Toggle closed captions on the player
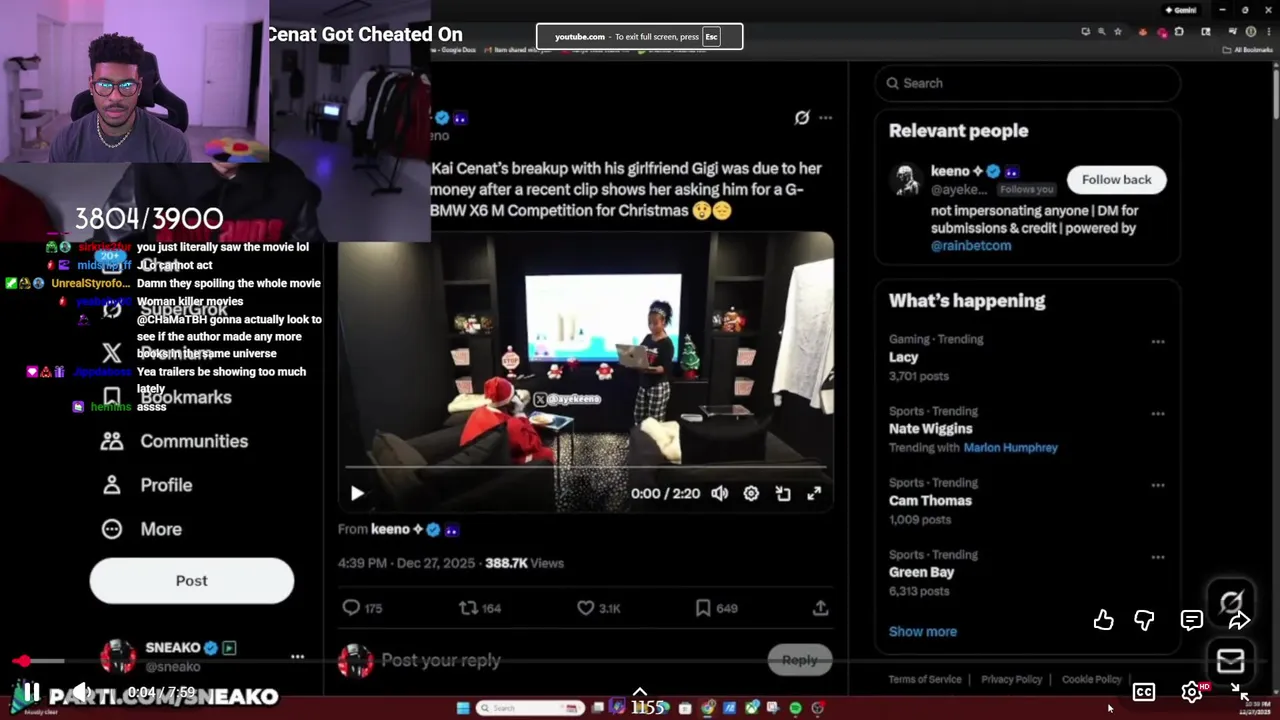The width and height of the screenshot is (1280, 720). [x=1143, y=692]
